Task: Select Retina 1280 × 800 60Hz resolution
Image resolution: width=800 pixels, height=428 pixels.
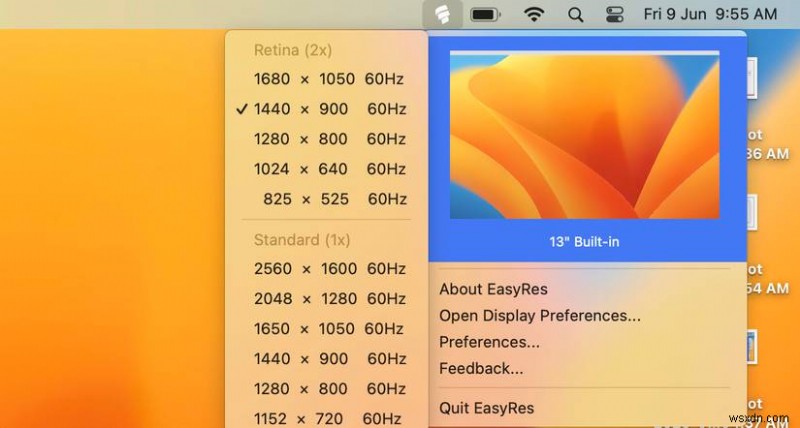Action: [327, 139]
